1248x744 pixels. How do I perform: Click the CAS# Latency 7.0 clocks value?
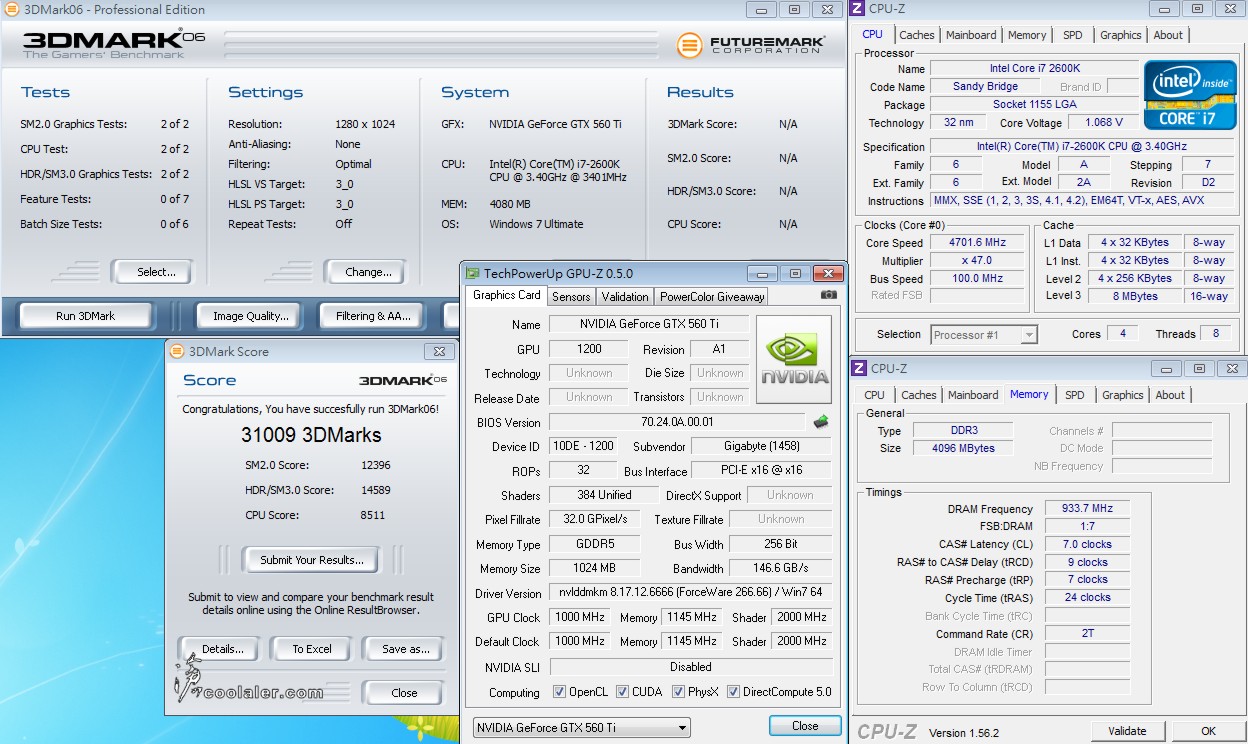tap(1087, 545)
